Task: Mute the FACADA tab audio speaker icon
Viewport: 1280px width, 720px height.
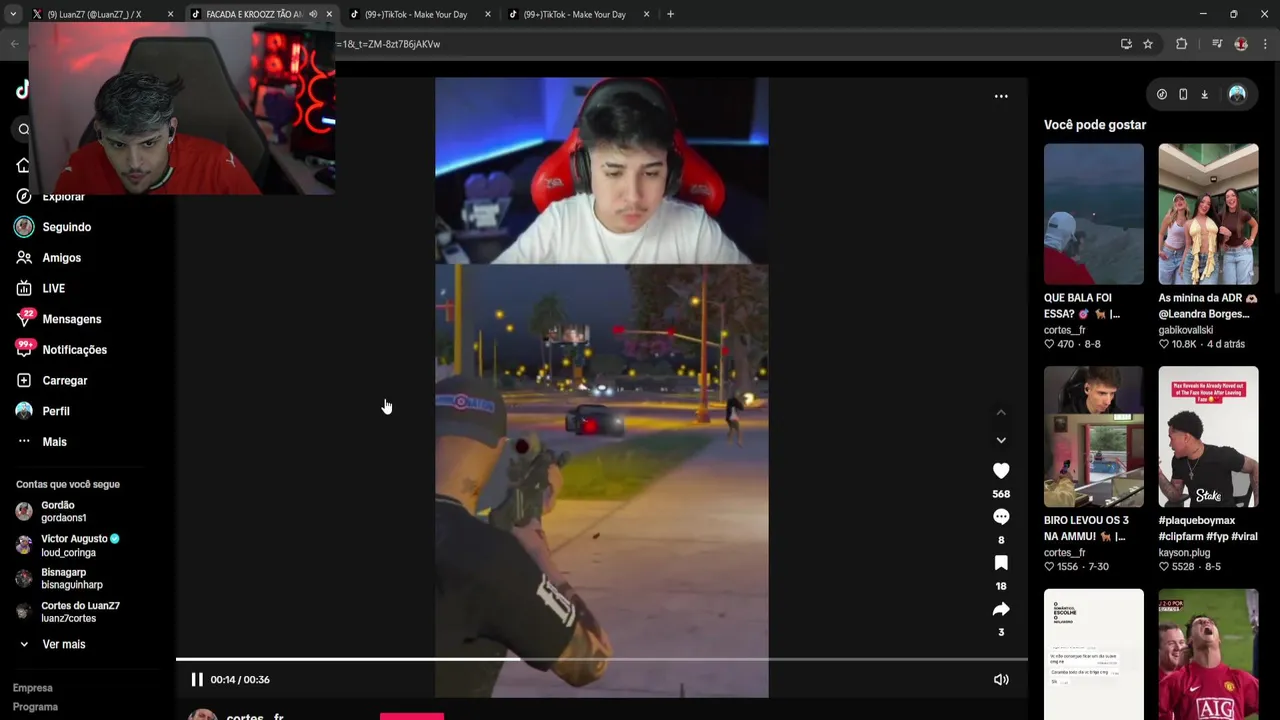Action: coord(313,14)
